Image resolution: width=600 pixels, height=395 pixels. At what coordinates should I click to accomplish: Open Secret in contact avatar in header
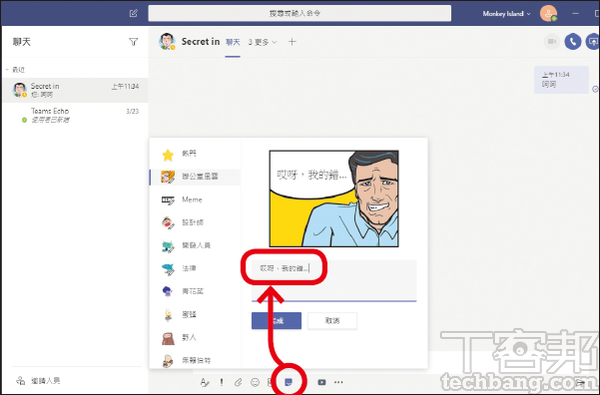[x=167, y=42]
